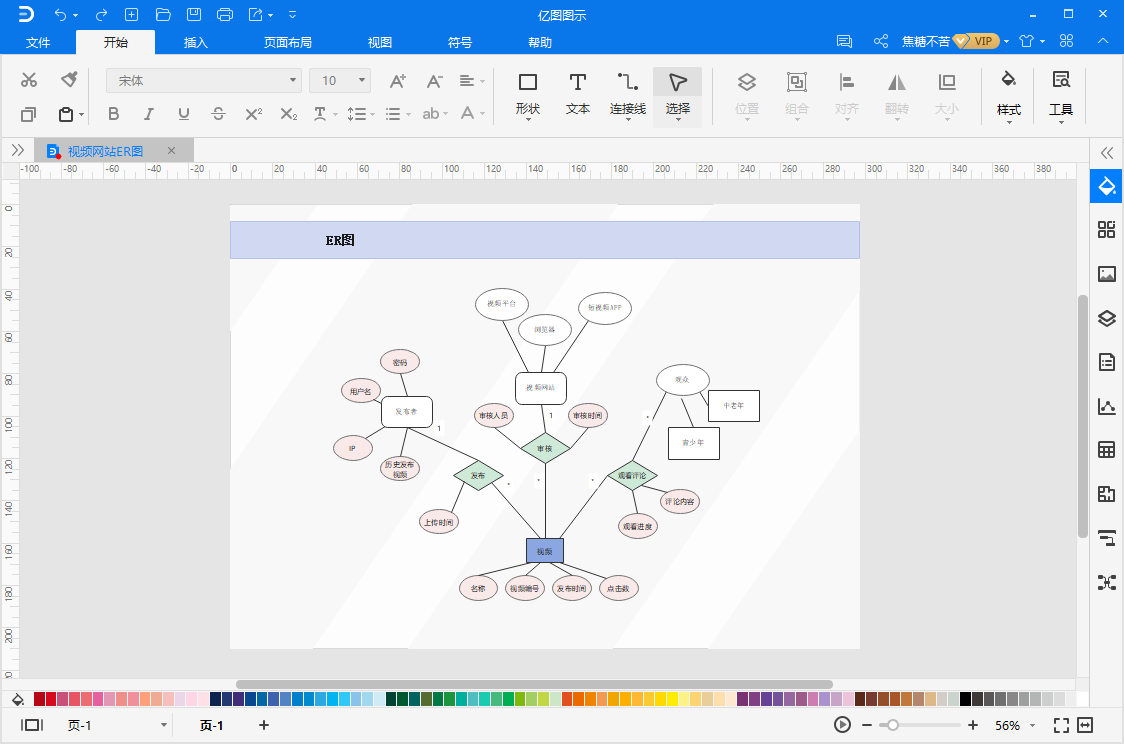Click the scissors Cut icon
The image size is (1124, 744).
[x=29, y=80]
